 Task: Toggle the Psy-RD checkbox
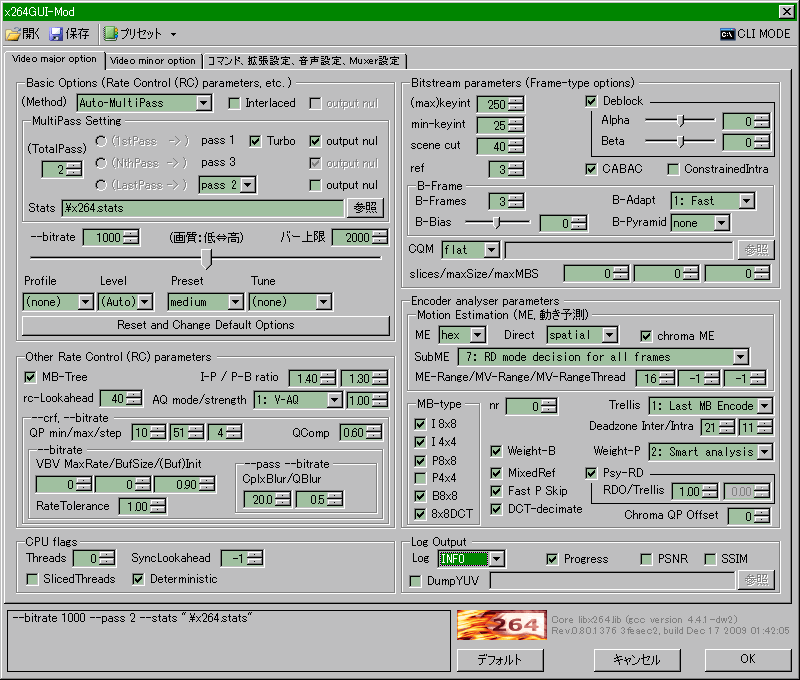[591, 473]
